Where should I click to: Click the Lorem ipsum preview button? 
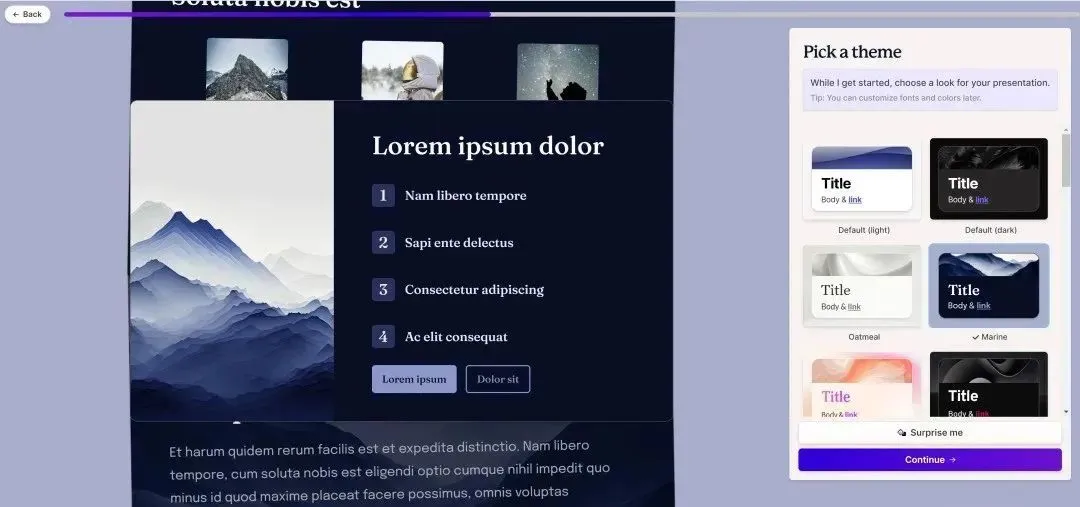pyautogui.click(x=414, y=379)
